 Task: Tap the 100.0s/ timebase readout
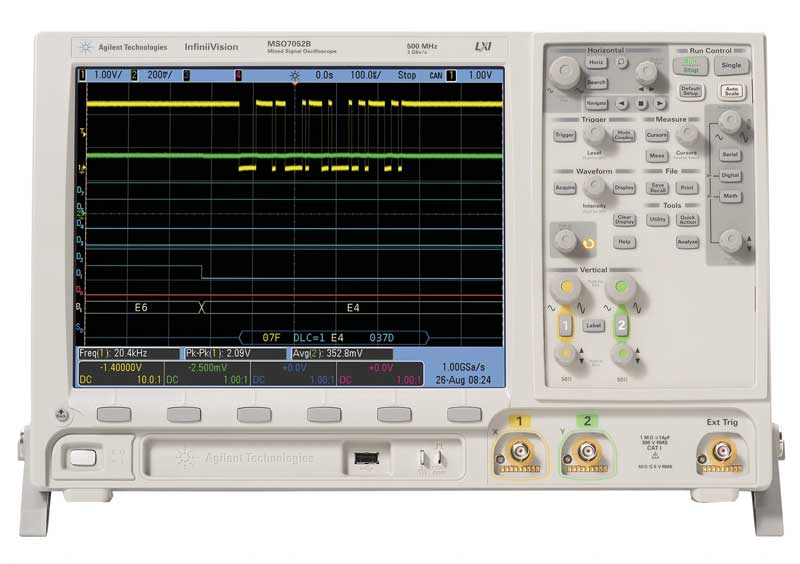pyautogui.click(x=365, y=75)
